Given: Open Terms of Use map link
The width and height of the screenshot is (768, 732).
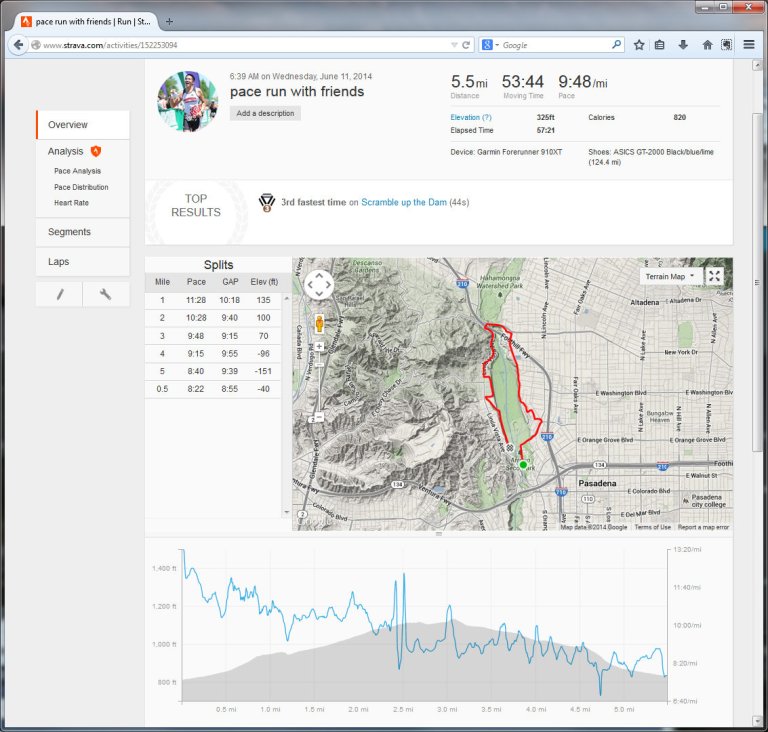Looking at the screenshot, I should point(652,527).
